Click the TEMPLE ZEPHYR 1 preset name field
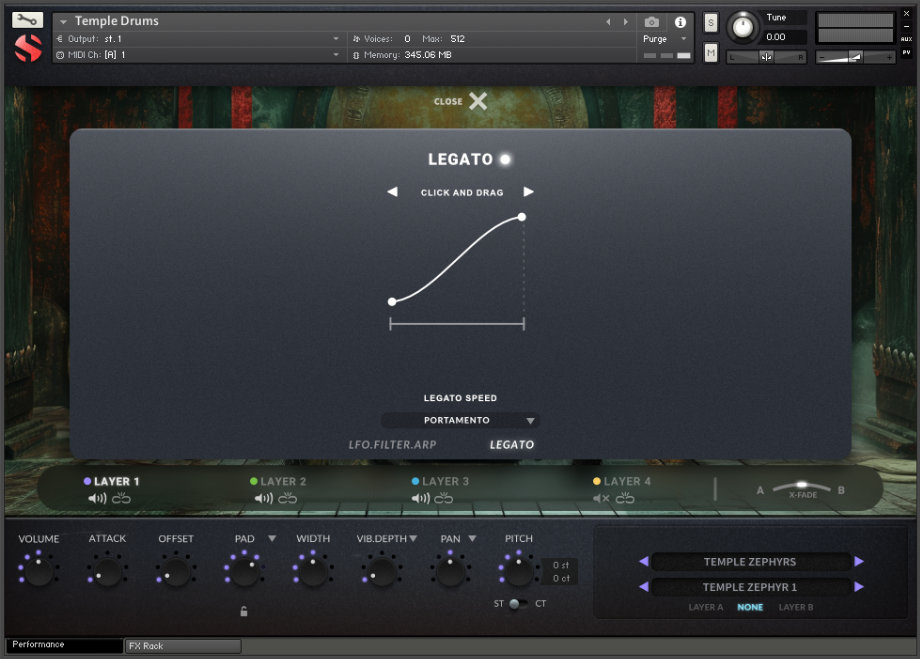The image size is (920, 659). 750,587
